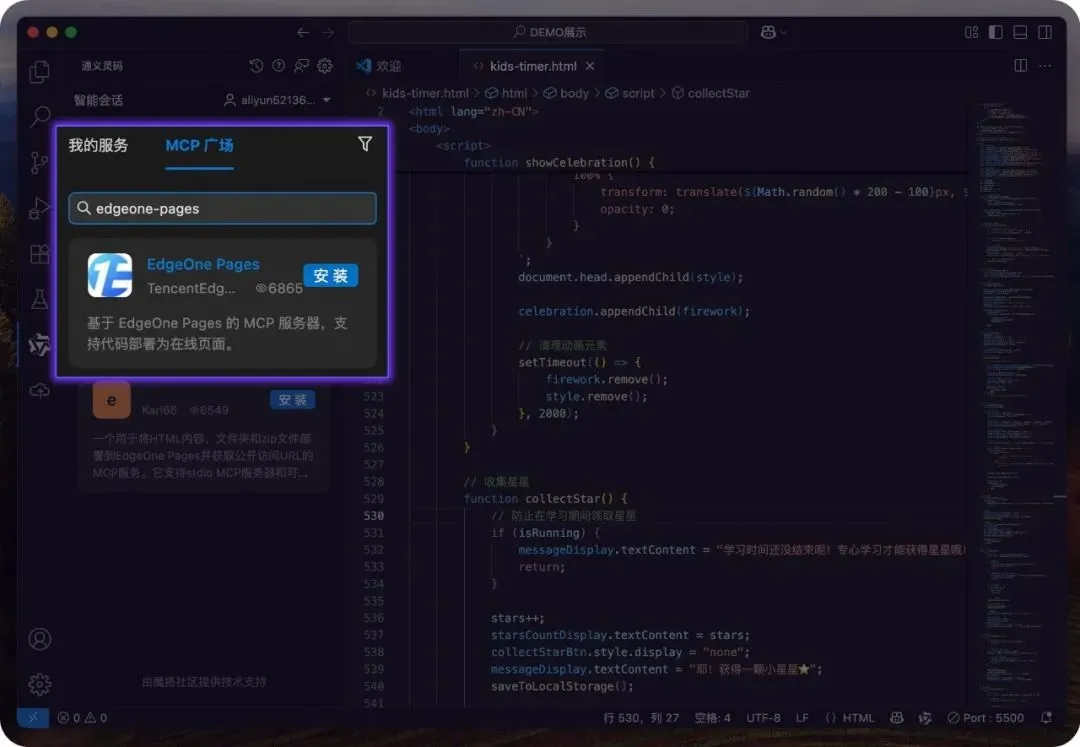Open errors and warnings count in status bar

(82, 717)
